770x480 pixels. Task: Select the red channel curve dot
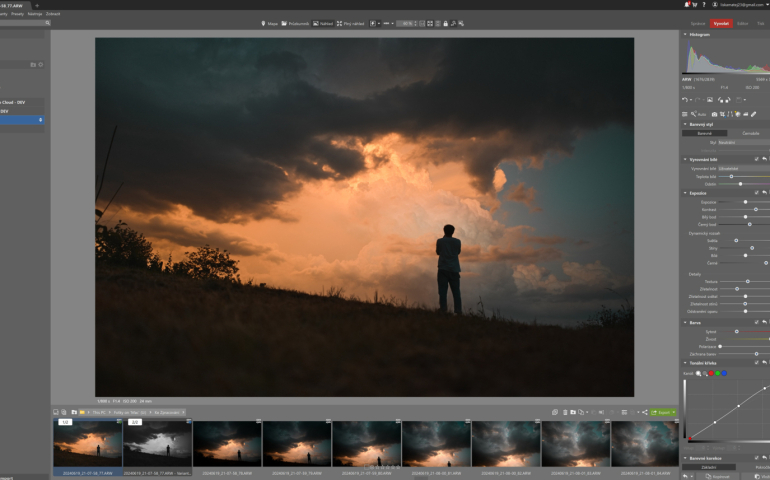tap(711, 373)
